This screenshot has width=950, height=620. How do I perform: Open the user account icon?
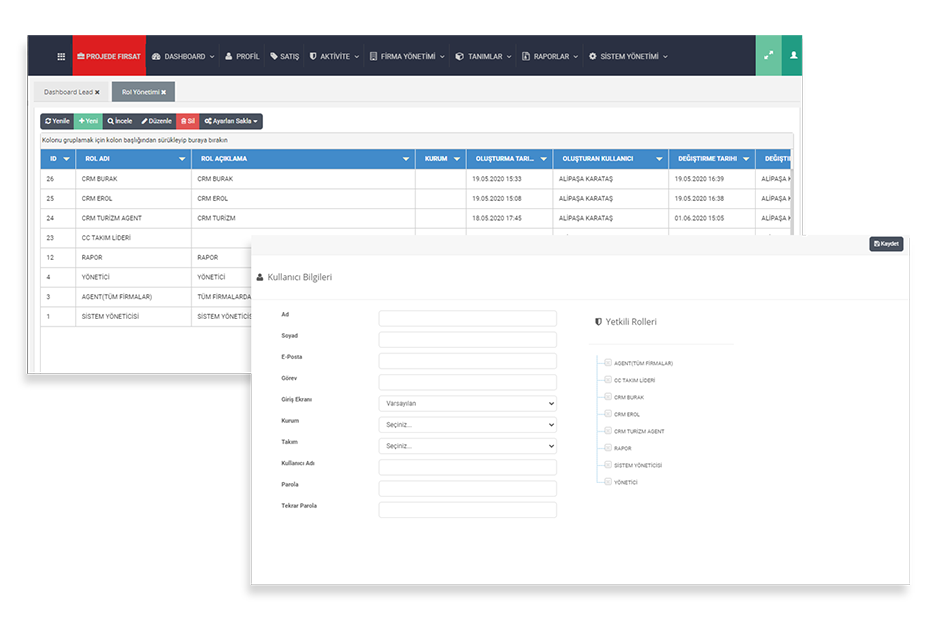pyautogui.click(x=794, y=56)
